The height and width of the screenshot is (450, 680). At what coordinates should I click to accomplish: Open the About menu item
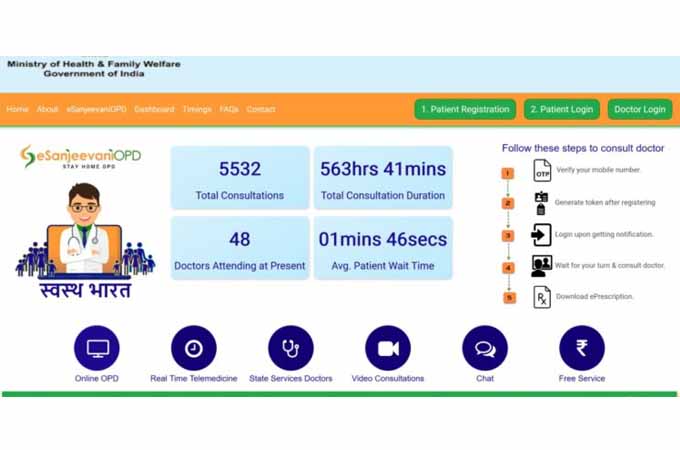click(47, 109)
